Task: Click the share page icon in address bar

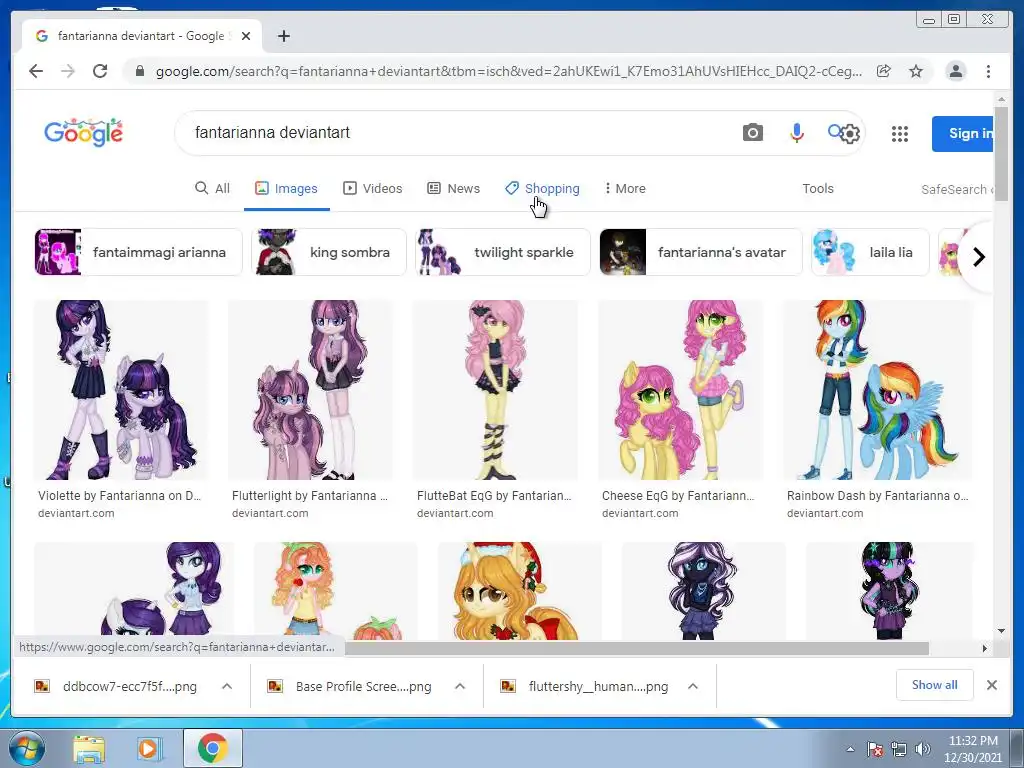Action: 884,71
